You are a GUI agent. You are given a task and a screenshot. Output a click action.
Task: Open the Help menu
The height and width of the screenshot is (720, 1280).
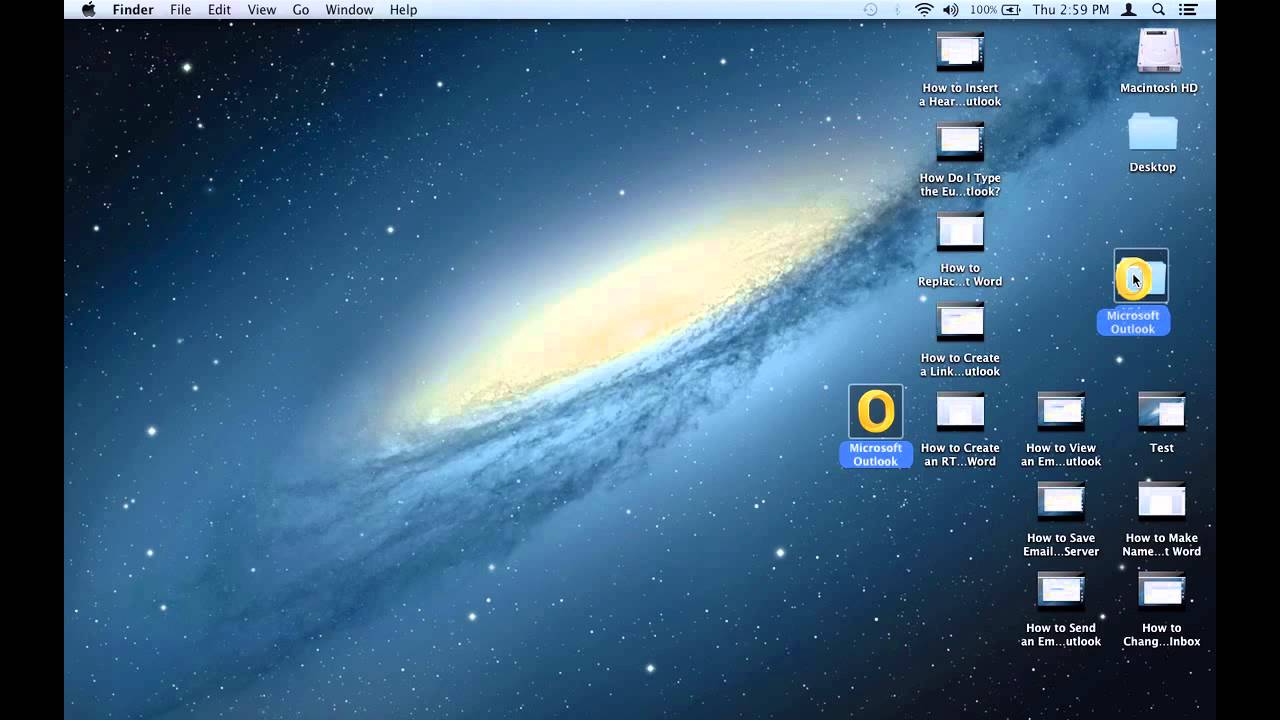403,10
